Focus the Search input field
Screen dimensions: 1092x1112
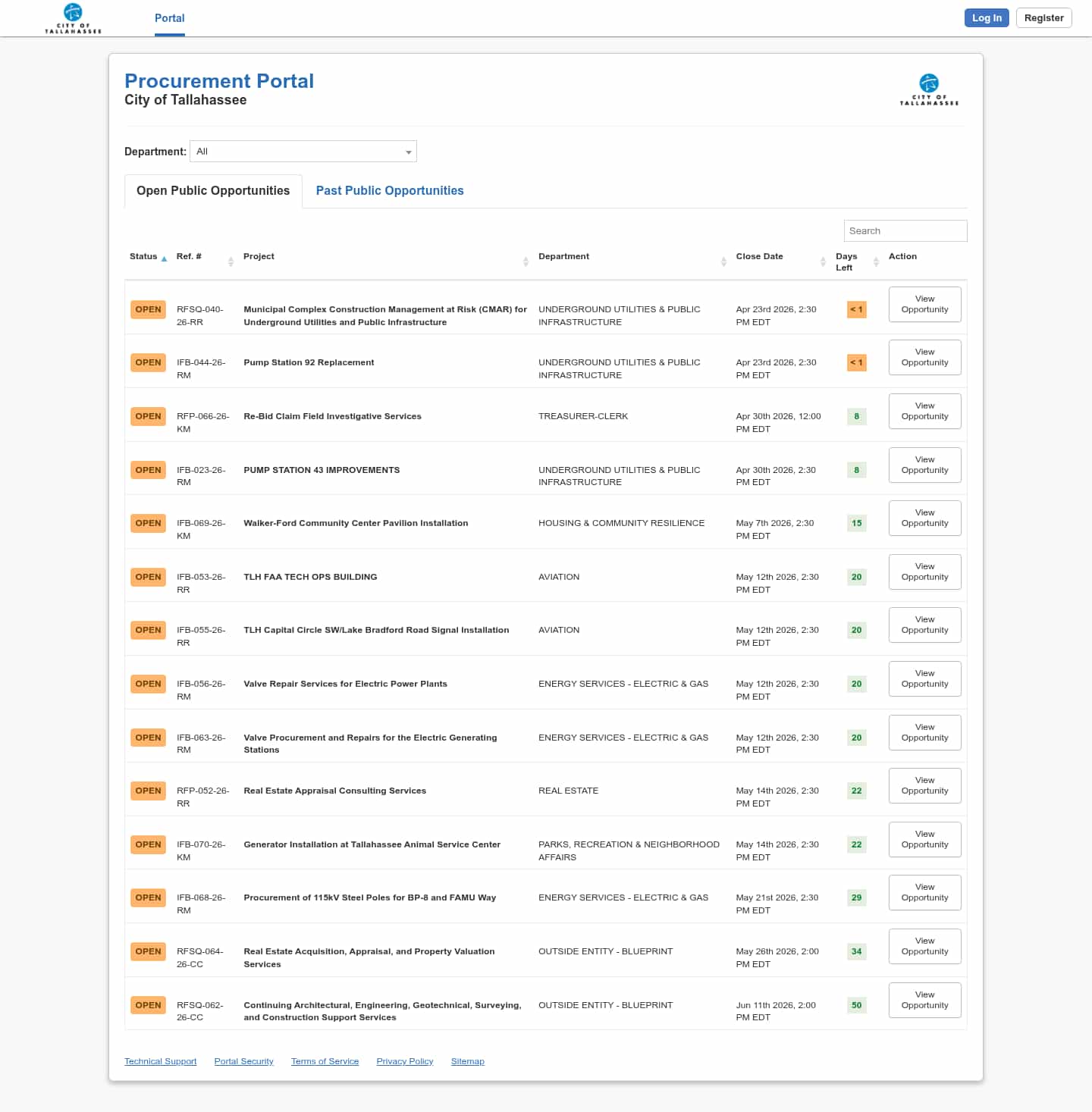click(905, 231)
